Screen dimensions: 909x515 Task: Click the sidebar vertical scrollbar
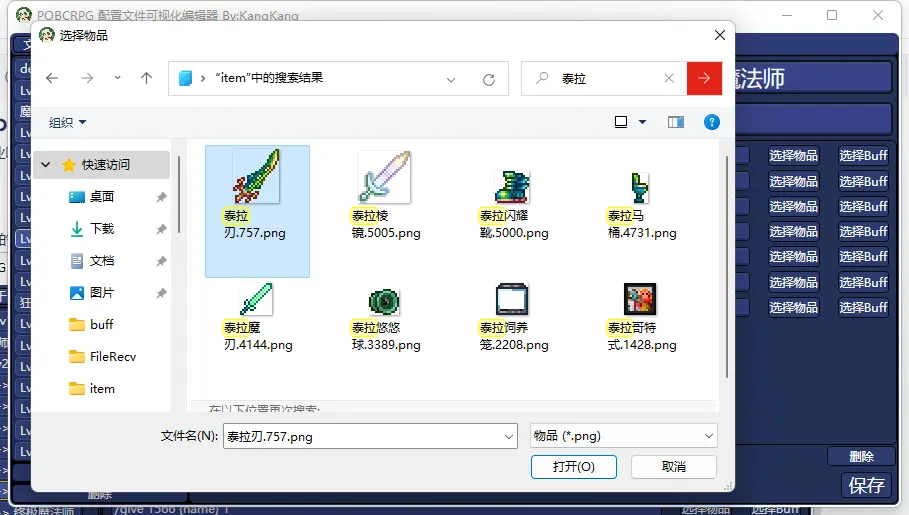tap(179, 194)
